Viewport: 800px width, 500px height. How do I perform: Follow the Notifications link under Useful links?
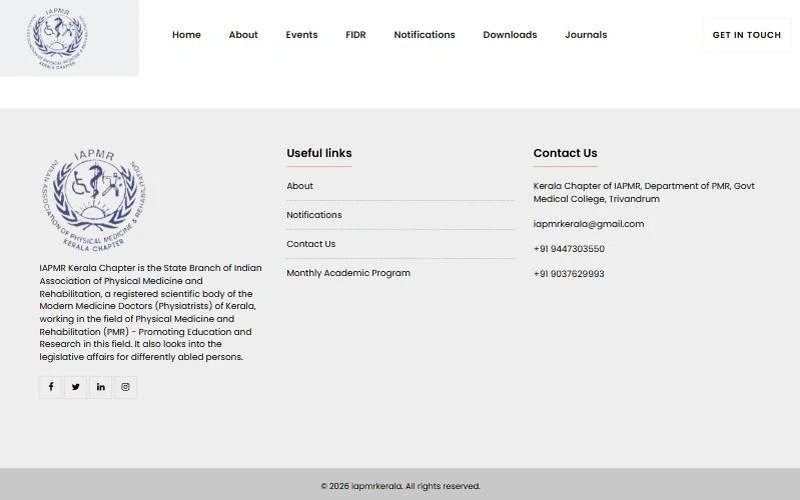coord(314,215)
